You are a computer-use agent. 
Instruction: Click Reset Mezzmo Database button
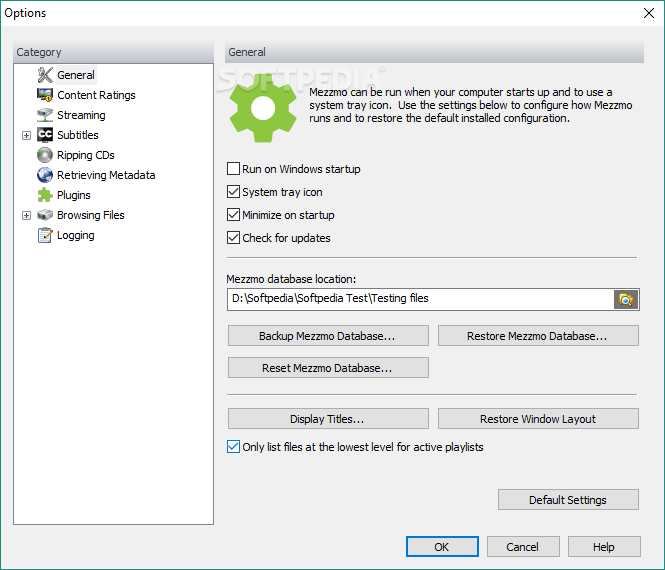tap(328, 367)
